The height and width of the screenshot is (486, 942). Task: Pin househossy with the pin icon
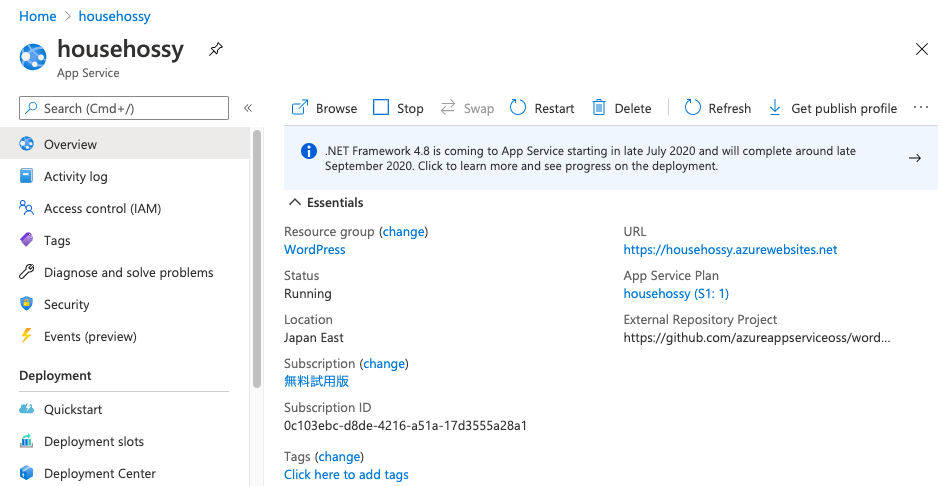pos(216,50)
